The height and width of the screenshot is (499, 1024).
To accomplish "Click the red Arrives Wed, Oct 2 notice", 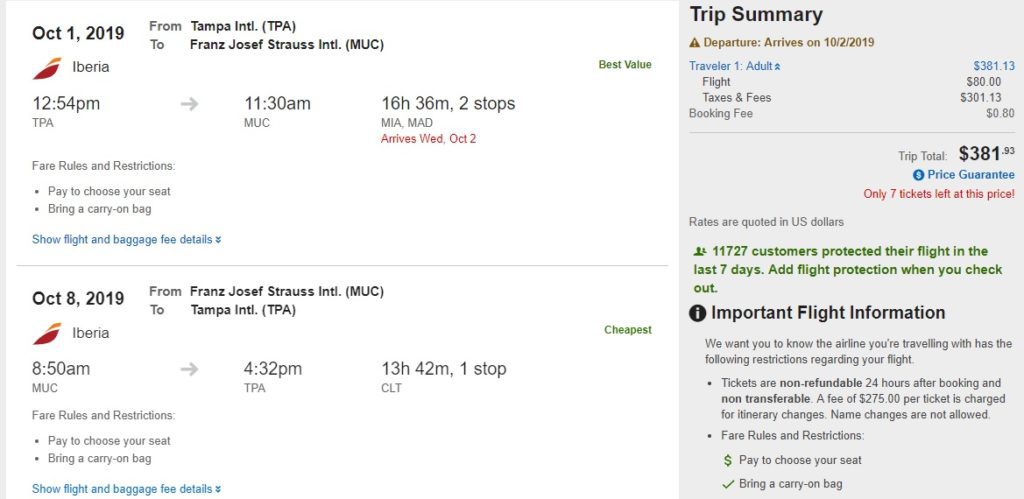I will 428,139.
